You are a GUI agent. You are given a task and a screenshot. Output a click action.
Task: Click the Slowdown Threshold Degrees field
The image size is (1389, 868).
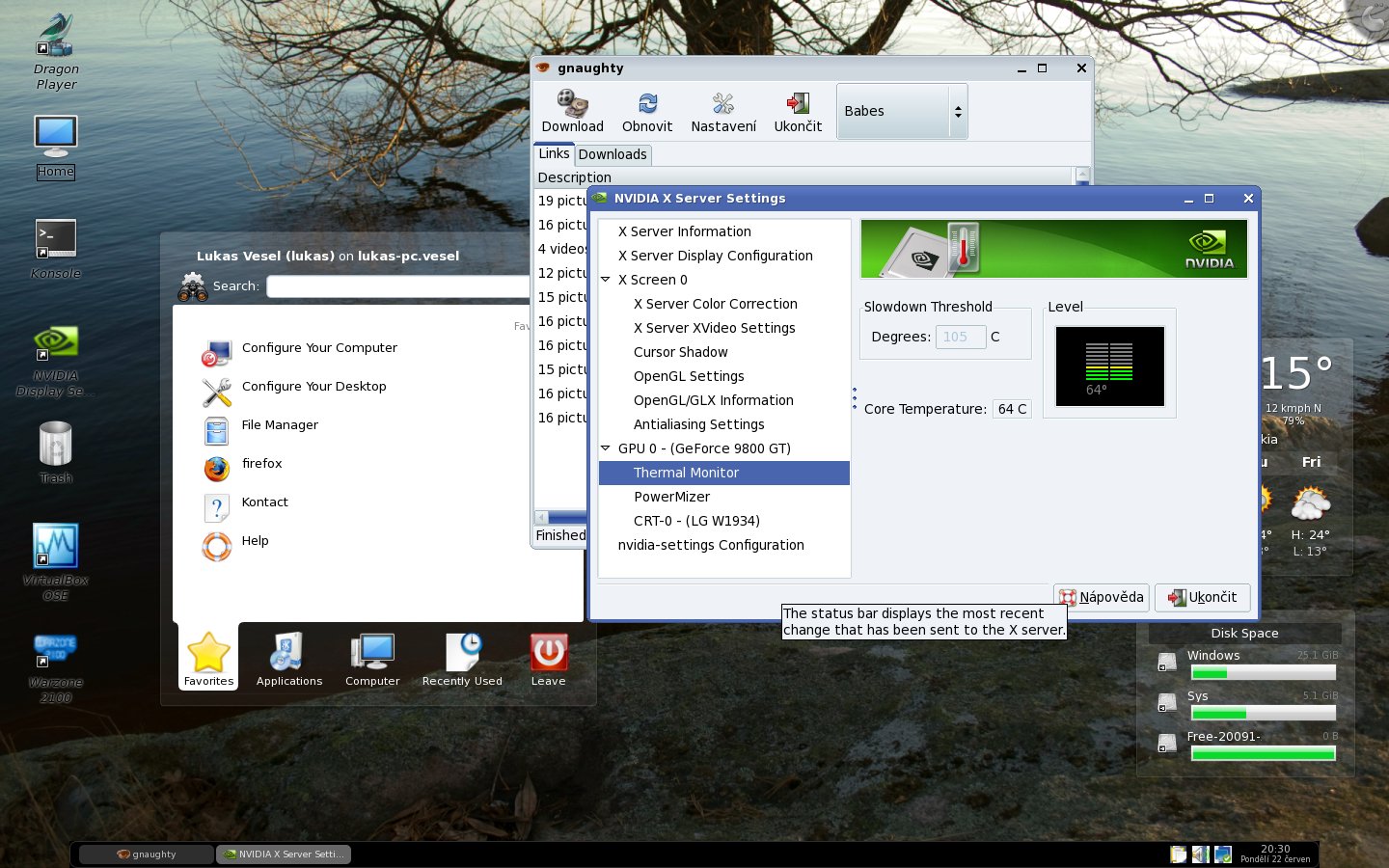pyautogui.click(x=961, y=337)
